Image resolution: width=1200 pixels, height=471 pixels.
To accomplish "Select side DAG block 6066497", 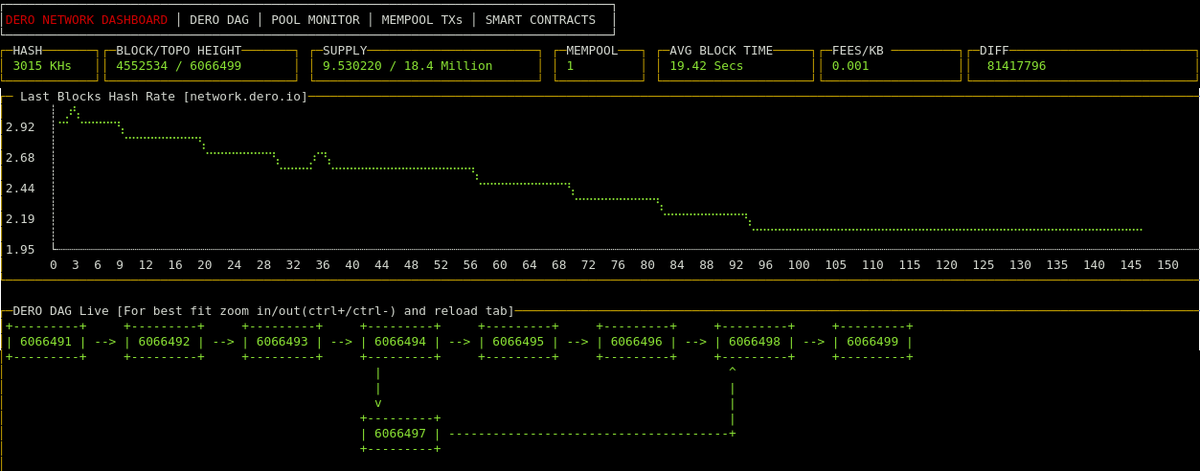I will [x=400, y=434].
